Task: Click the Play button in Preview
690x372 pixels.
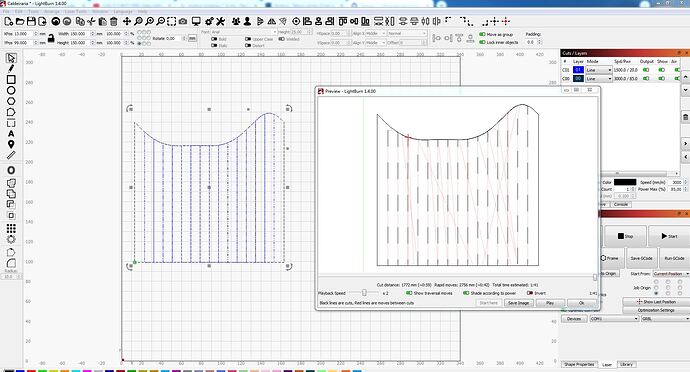Action: point(550,303)
